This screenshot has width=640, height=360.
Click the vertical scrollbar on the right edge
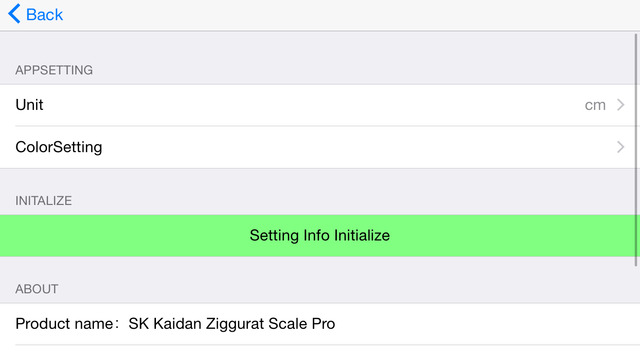pyautogui.click(x=636, y=150)
